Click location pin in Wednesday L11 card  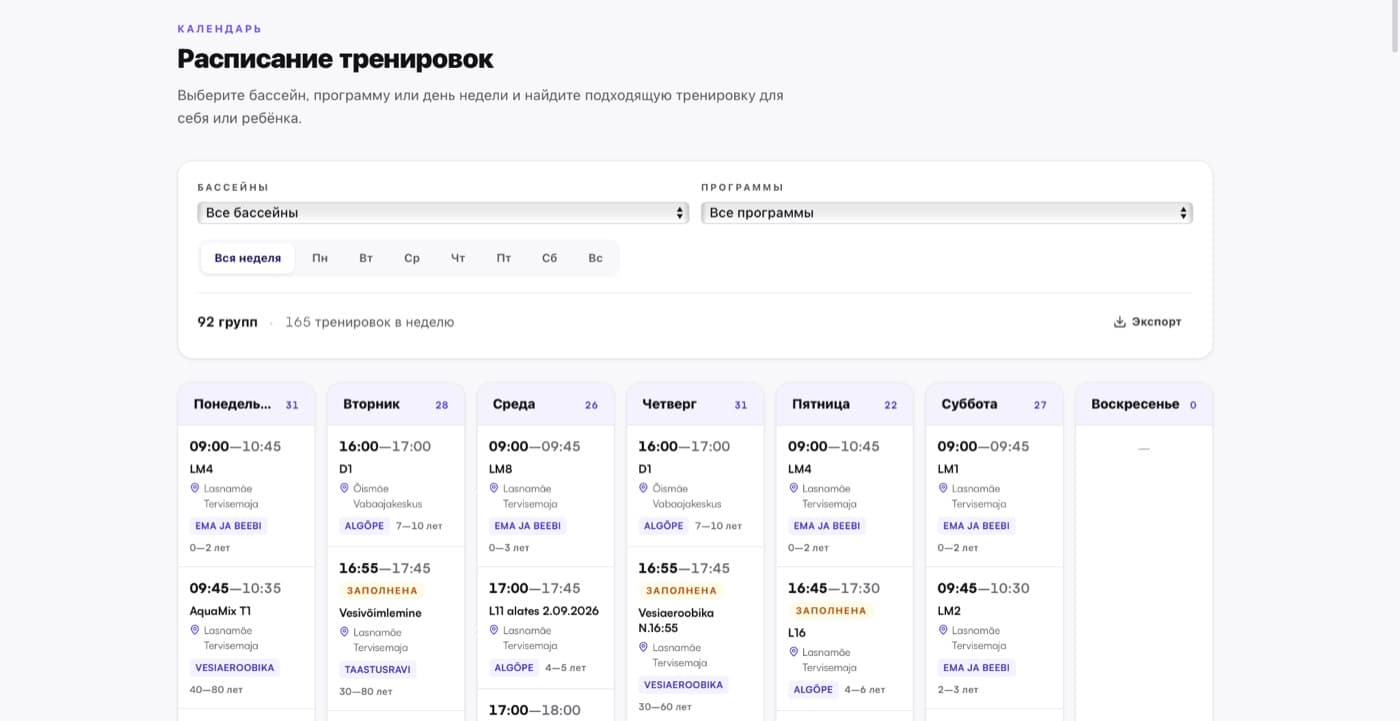coord(494,630)
